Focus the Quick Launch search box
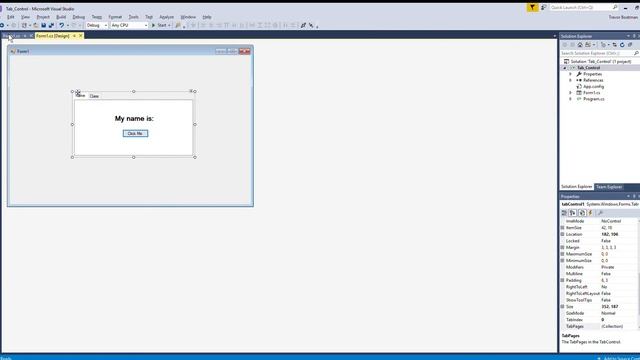640x360 pixels. (584, 7)
